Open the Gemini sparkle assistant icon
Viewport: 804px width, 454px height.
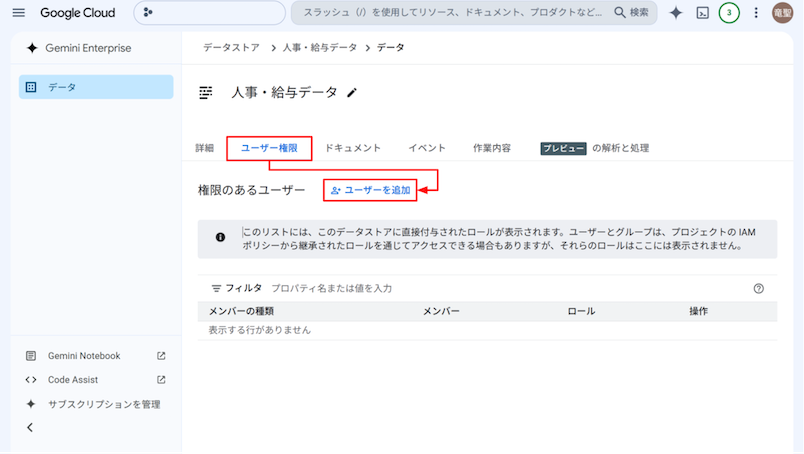(676, 13)
